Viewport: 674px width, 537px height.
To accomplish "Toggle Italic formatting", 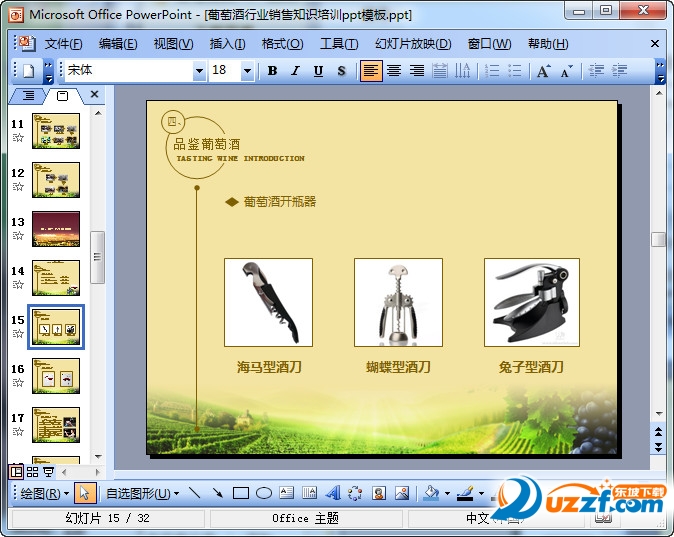I will tap(295, 71).
